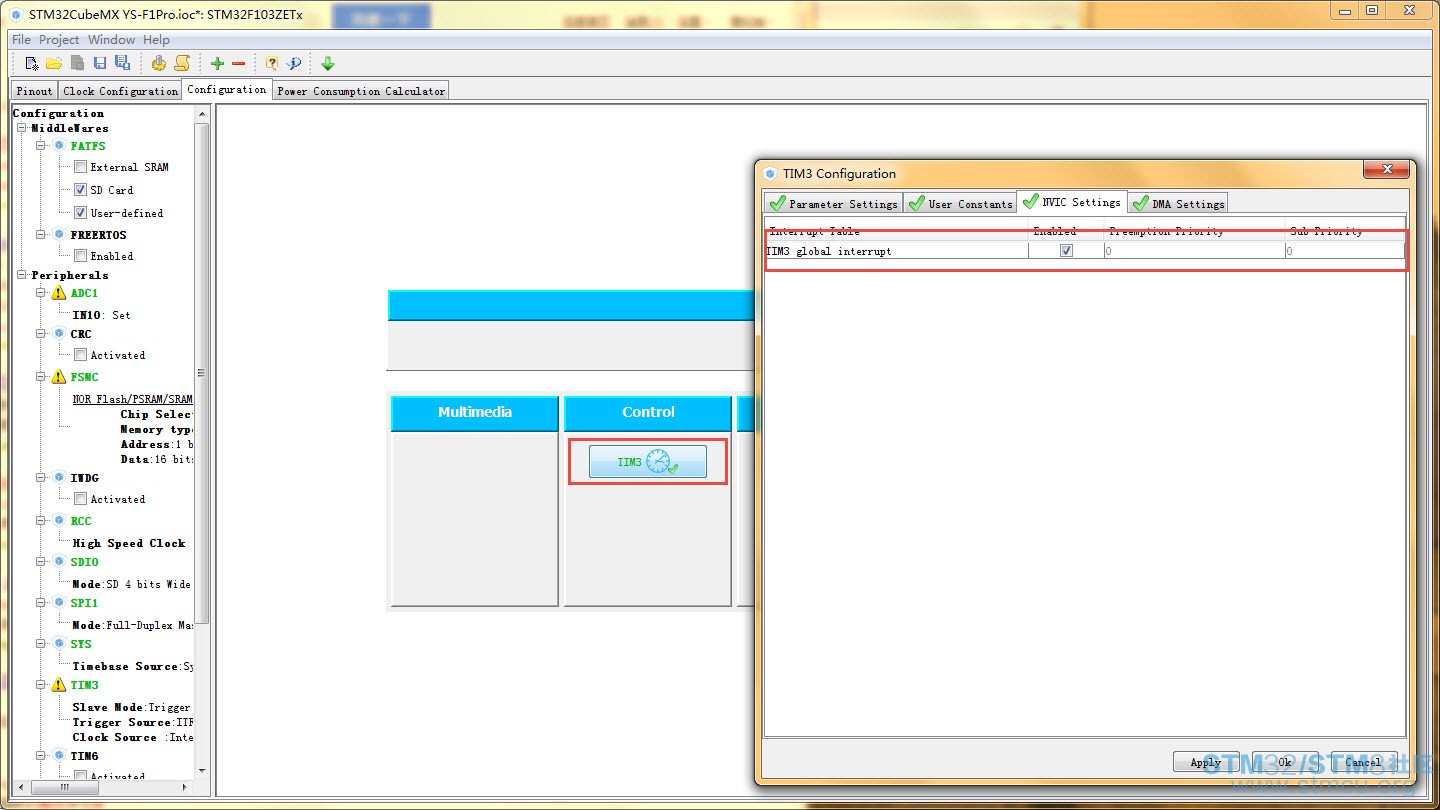Click the FREERTOS cube icon in tree
The width and height of the screenshot is (1440, 810).
(59, 234)
